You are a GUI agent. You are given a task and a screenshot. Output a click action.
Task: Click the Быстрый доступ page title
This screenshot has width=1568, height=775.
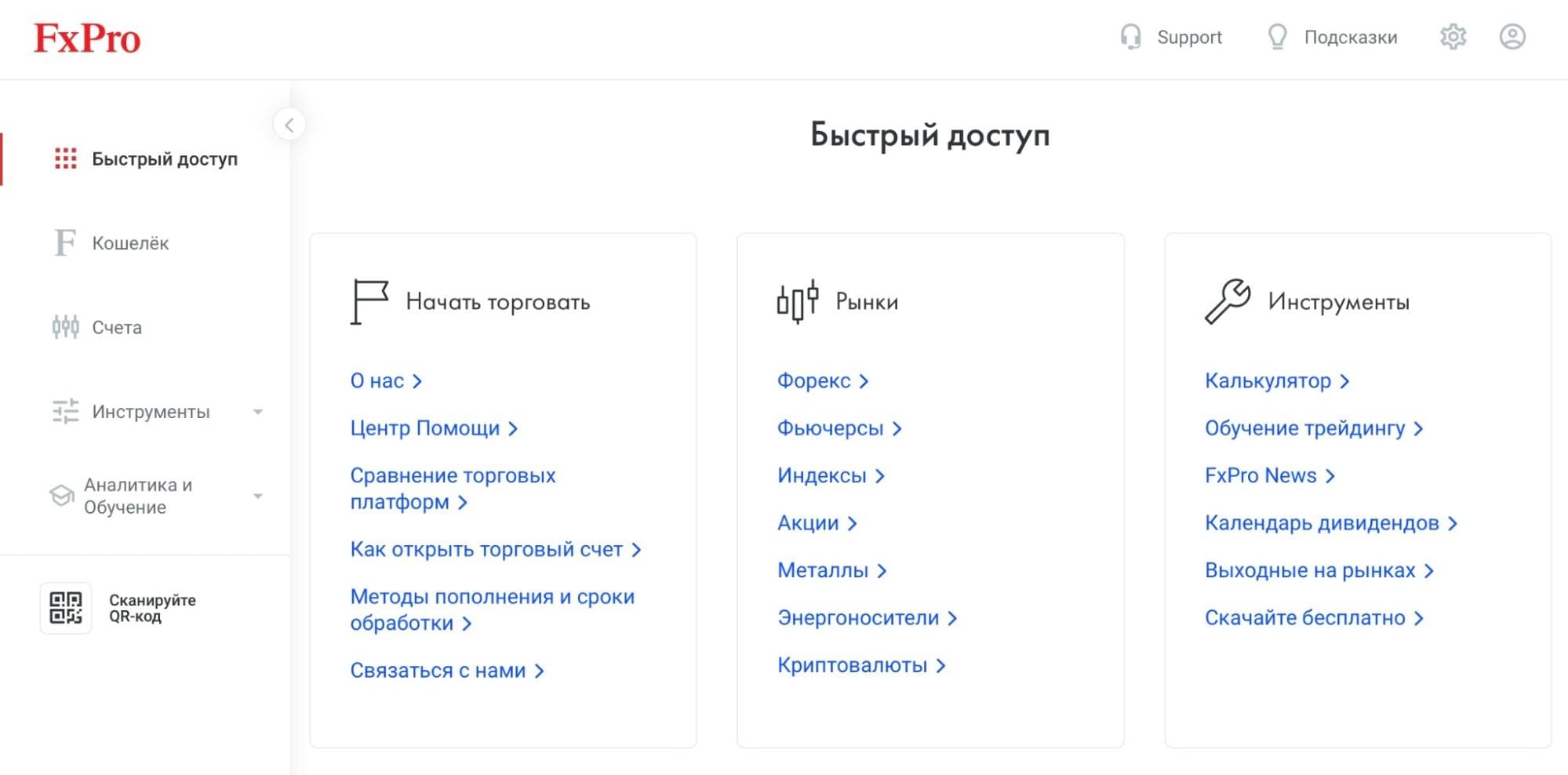click(930, 135)
